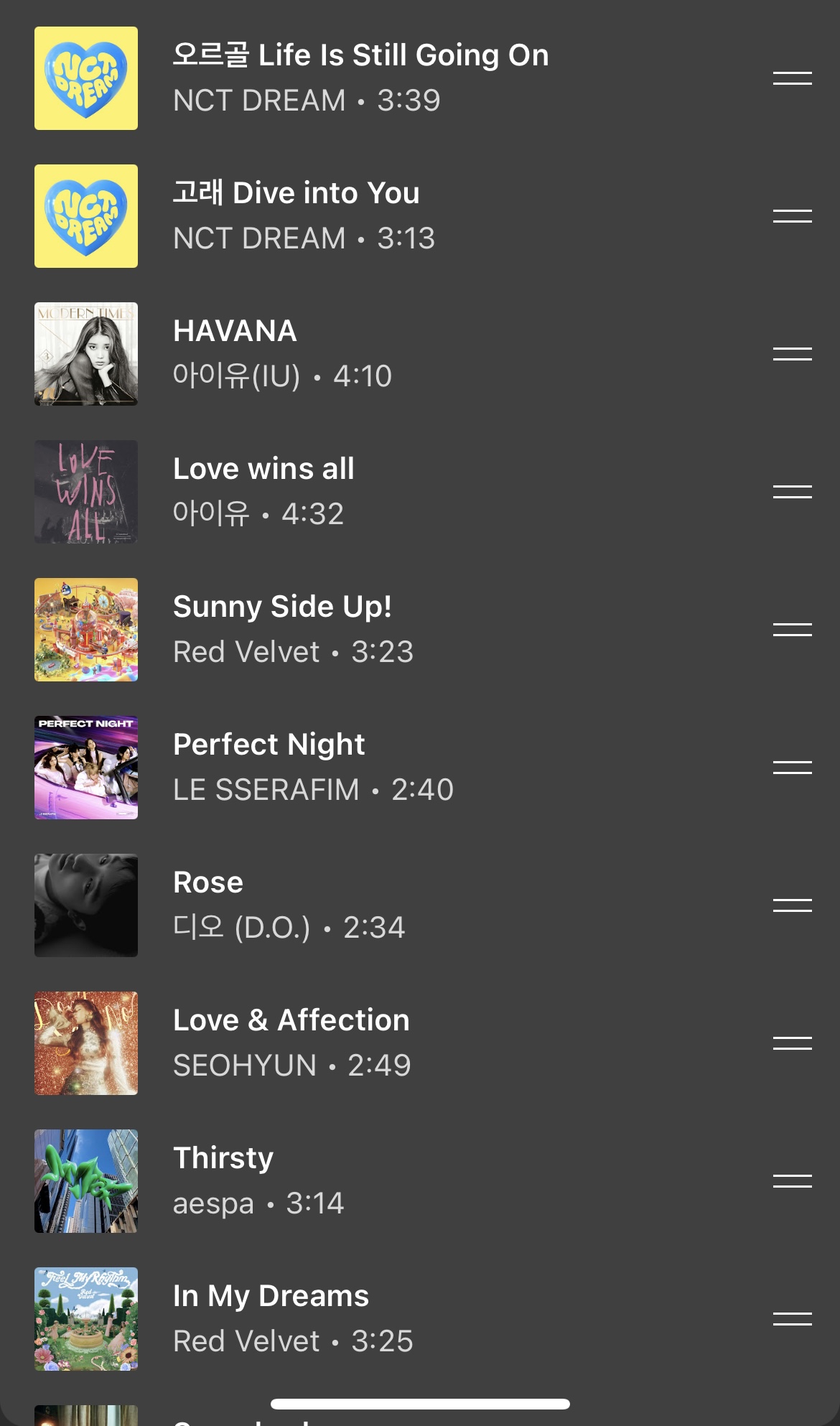Click reorder handle beside Rose

(792, 905)
